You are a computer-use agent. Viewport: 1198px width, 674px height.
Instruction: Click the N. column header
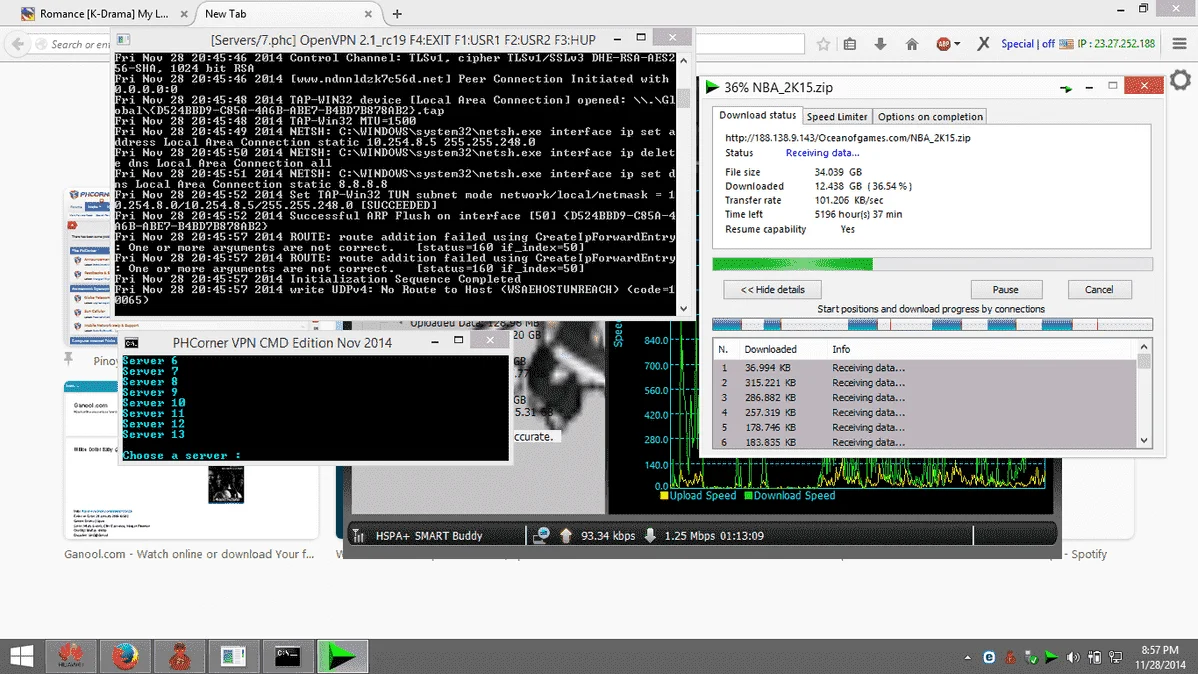click(723, 349)
